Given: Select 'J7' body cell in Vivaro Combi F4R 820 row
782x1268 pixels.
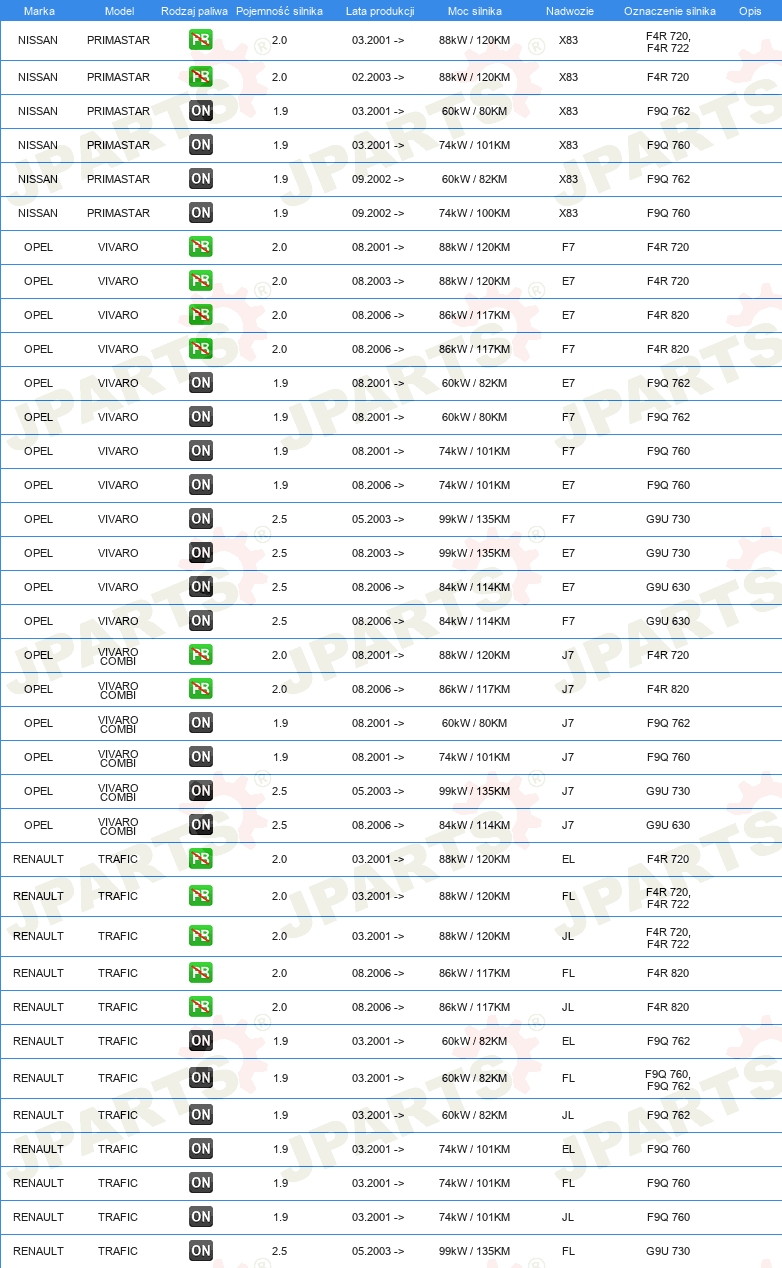Looking at the screenshot, I should coord(568,689).
